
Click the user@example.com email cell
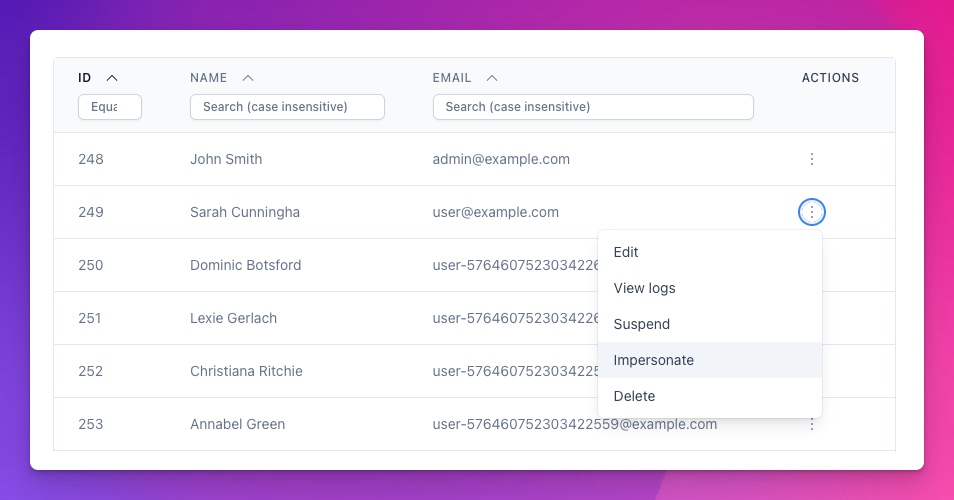pyautogui.click(x=495, y=212)
